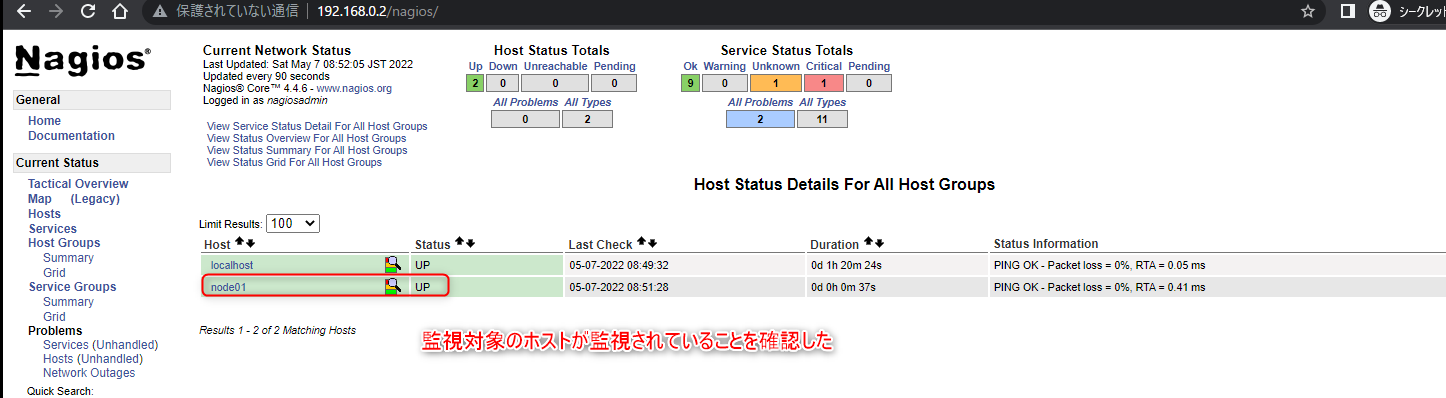Sort Duration column descending arrow

tap(878, 243)
